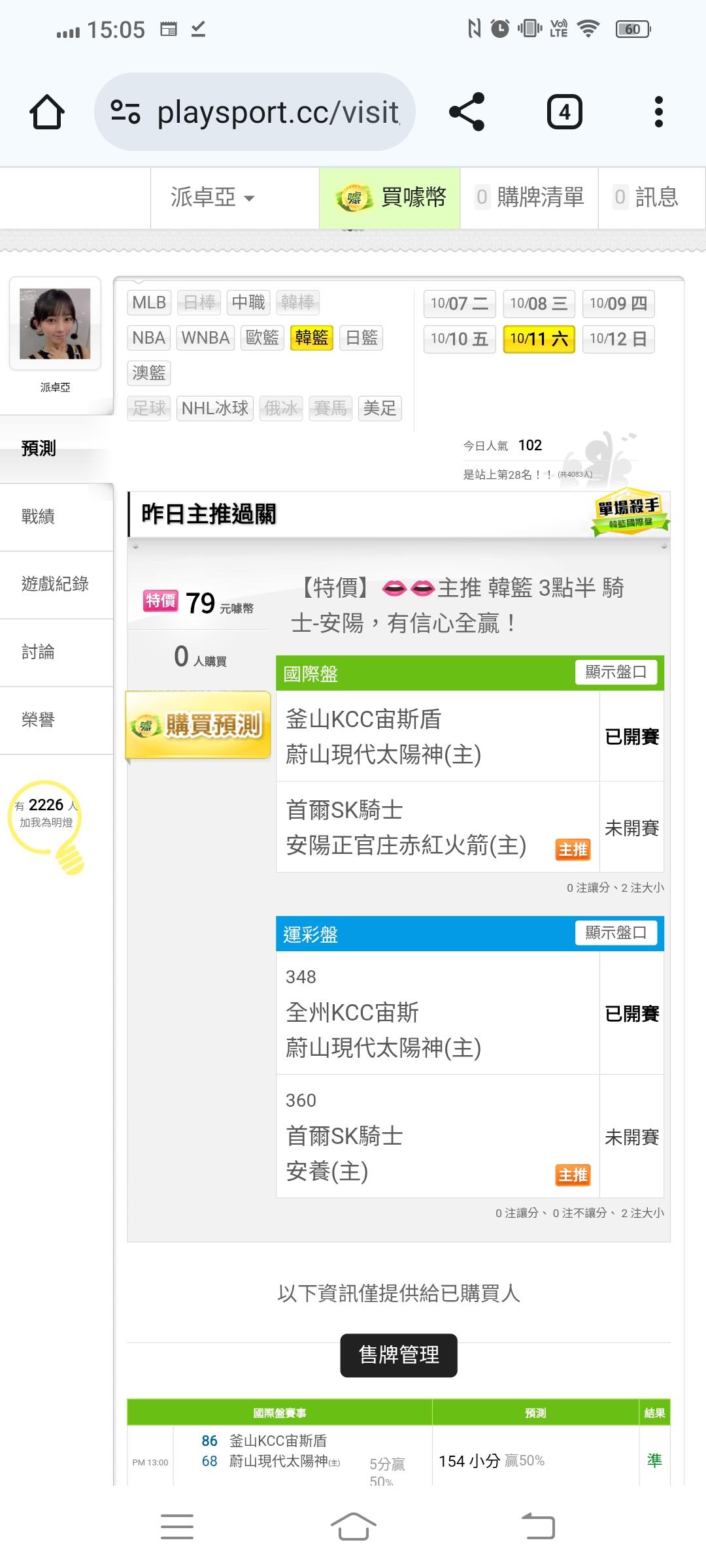Show odds for 國際盤 section
Viewport: 706px width, 1568px height.
[x=615, y=672]
